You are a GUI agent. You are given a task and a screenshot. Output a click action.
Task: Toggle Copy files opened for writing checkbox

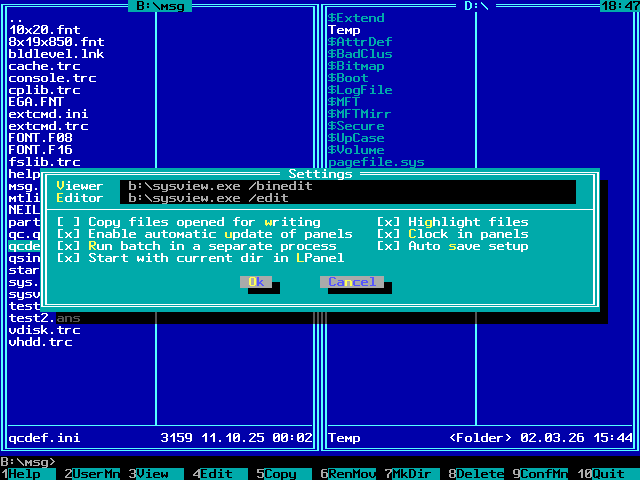(68, 222)
